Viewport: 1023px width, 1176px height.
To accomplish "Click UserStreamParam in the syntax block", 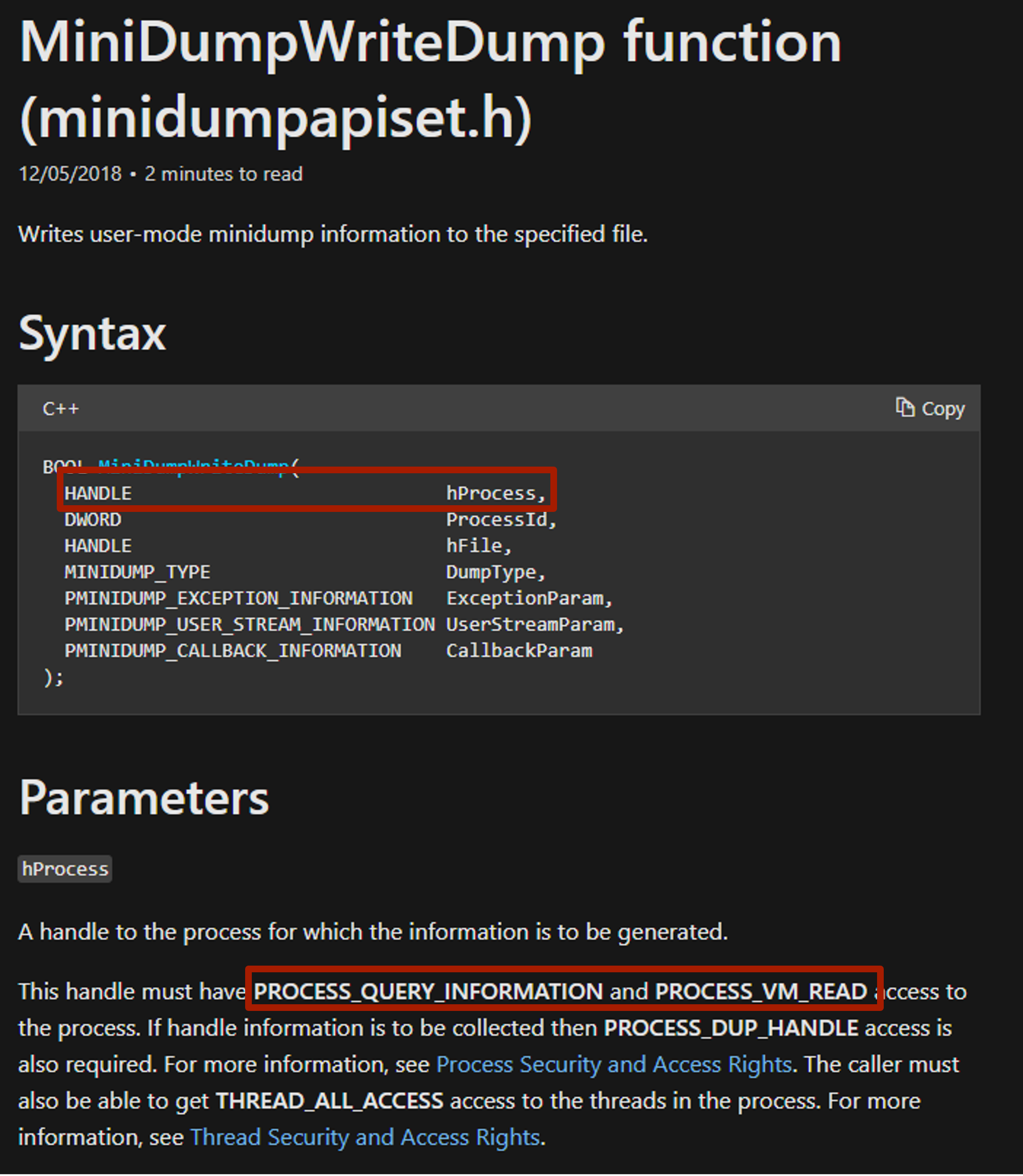I will coord(534,625).
